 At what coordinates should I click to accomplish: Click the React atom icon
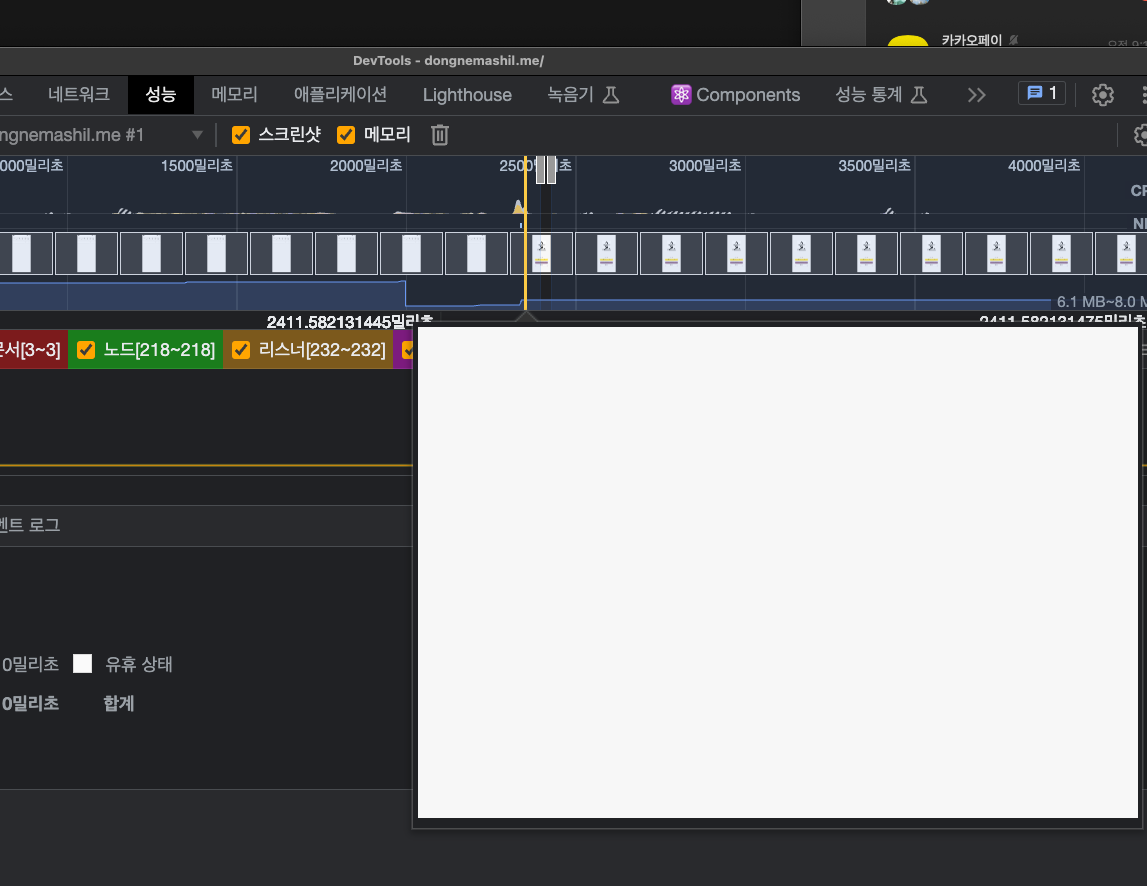[681, 95]
